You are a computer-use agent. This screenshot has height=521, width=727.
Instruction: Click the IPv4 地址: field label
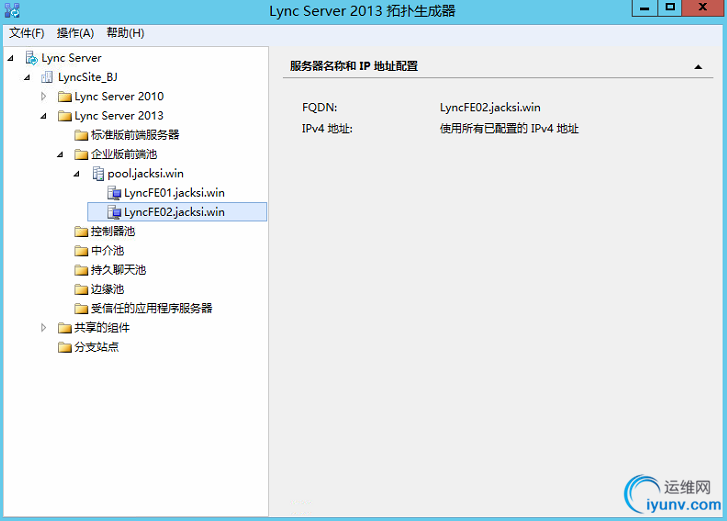[327, 128]
